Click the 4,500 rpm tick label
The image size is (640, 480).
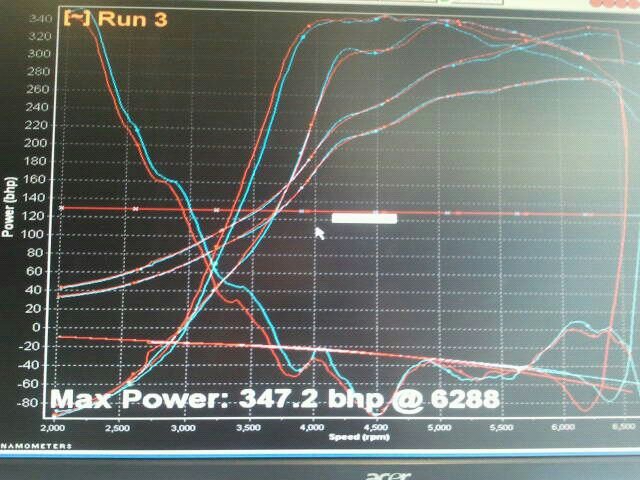(374, 427)
